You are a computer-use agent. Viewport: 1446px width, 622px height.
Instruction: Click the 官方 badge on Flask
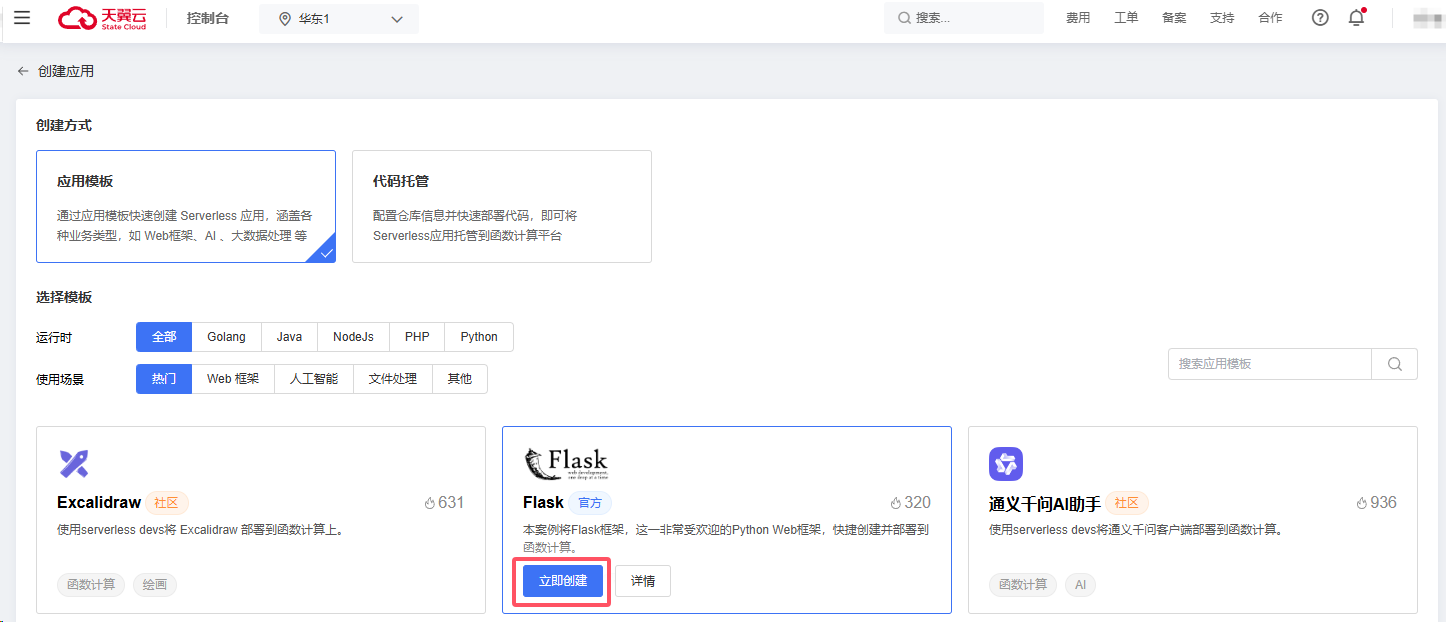(591, 503)
